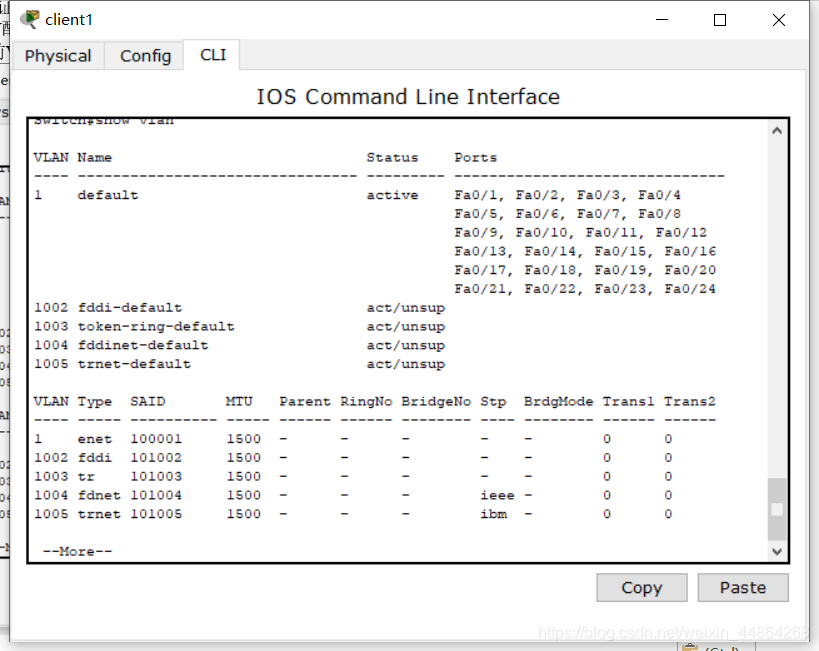Click 'IOS Command Line Interface' heading
Screen dimensions: 819x651
(x=407, y=97)
